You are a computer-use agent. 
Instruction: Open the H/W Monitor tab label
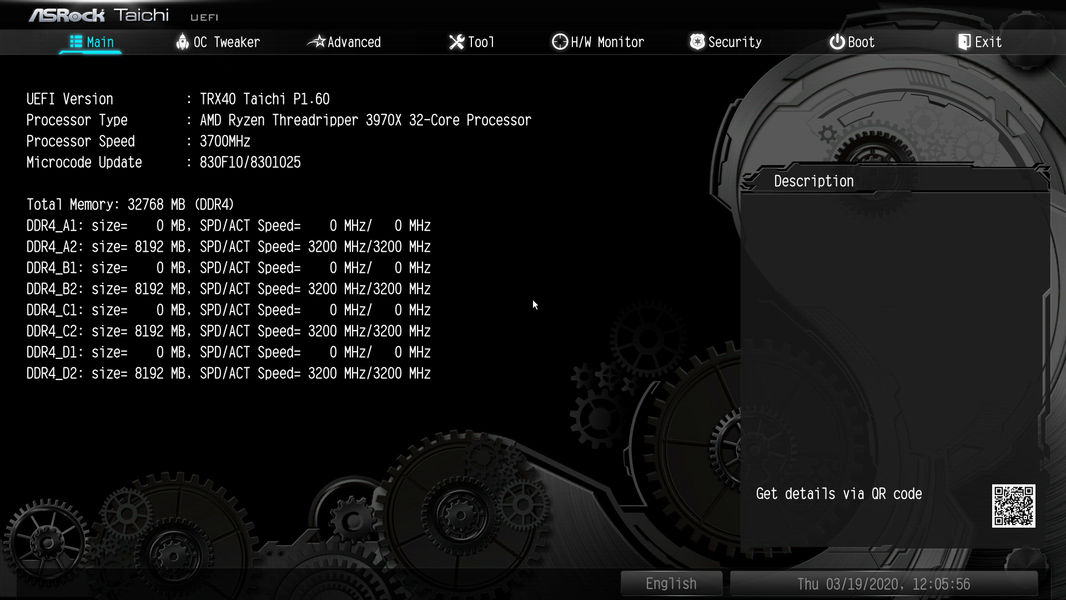(x=607, y=42)
